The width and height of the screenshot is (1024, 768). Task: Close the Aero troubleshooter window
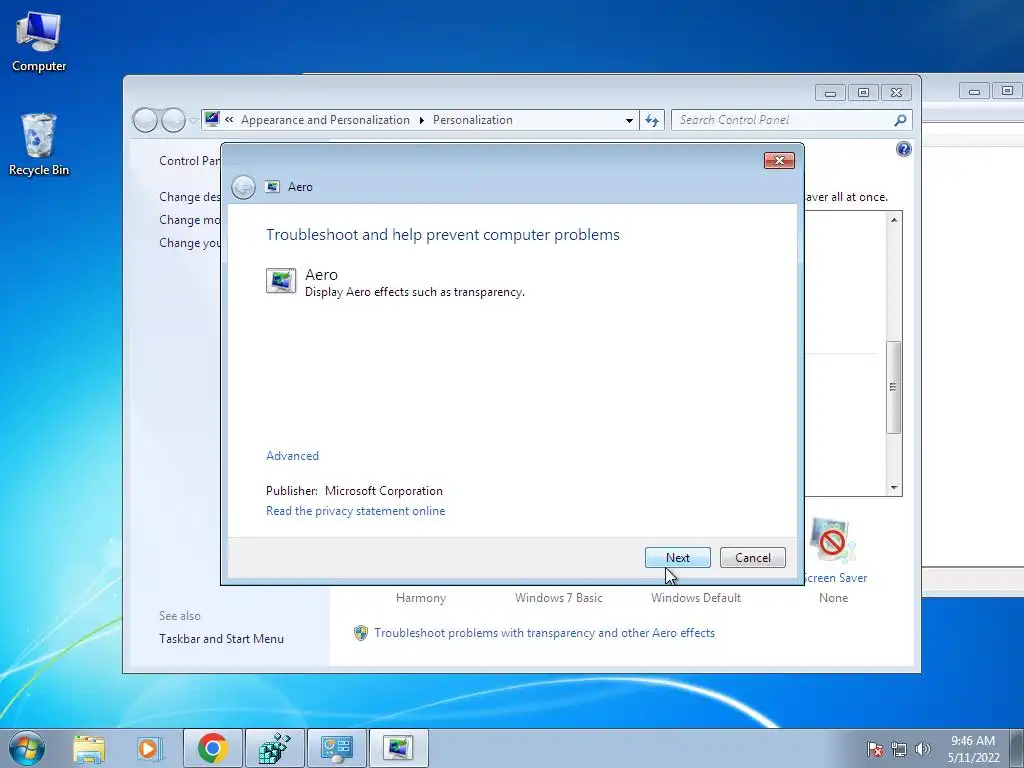coord(779,161)
